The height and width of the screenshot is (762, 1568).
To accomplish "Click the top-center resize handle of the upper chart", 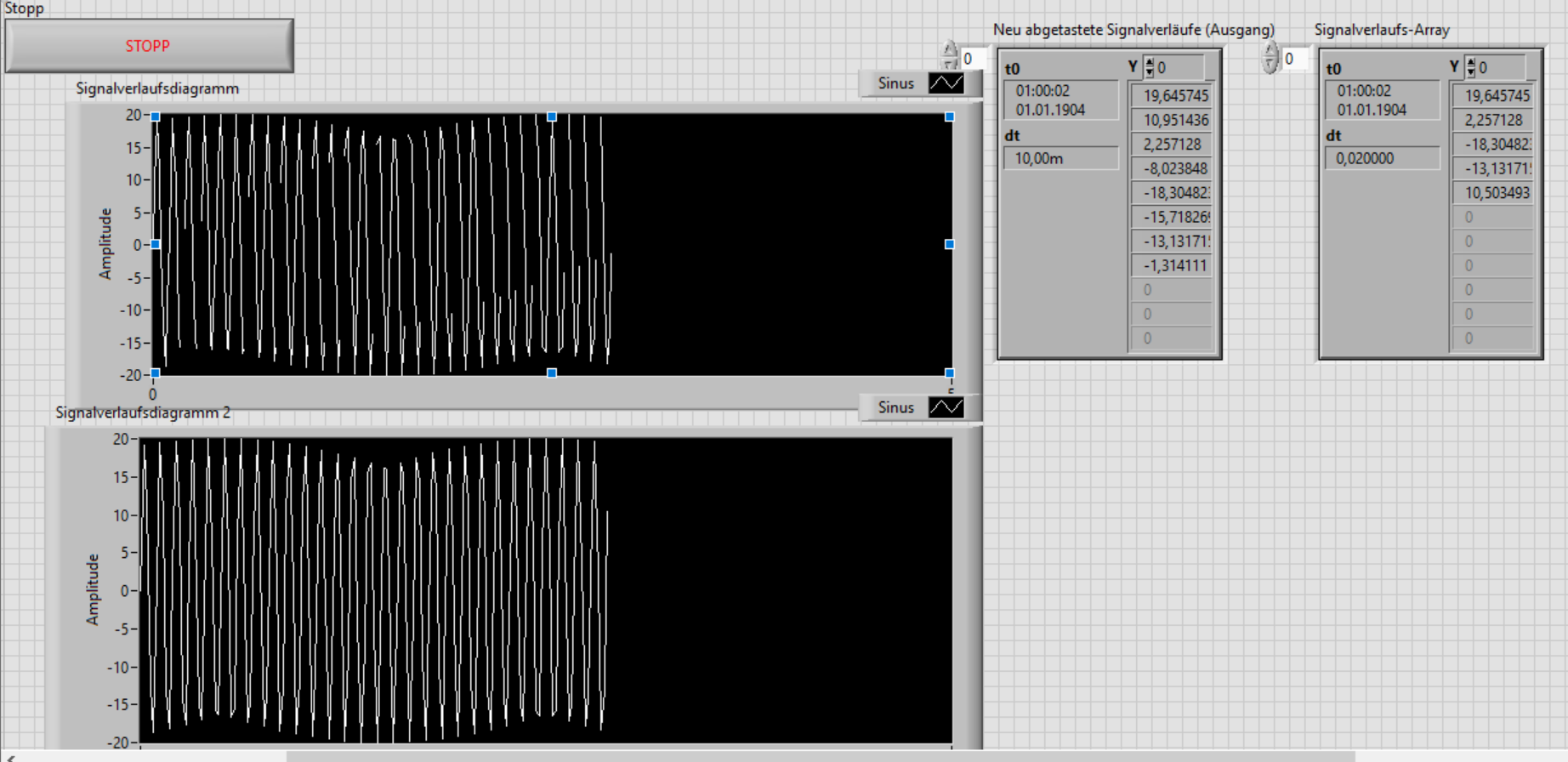I will pyautogui.click(x=552, y=117).
